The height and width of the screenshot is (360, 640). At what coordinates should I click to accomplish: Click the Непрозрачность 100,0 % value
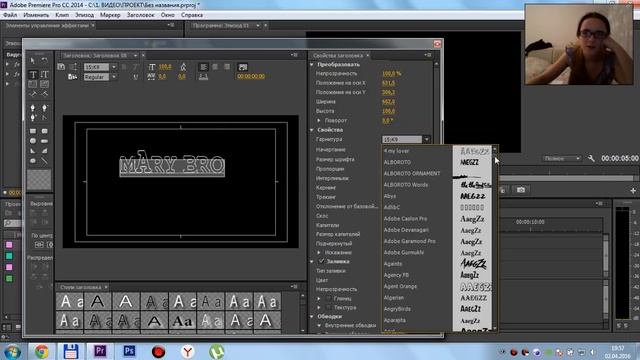tap(391, 73)
